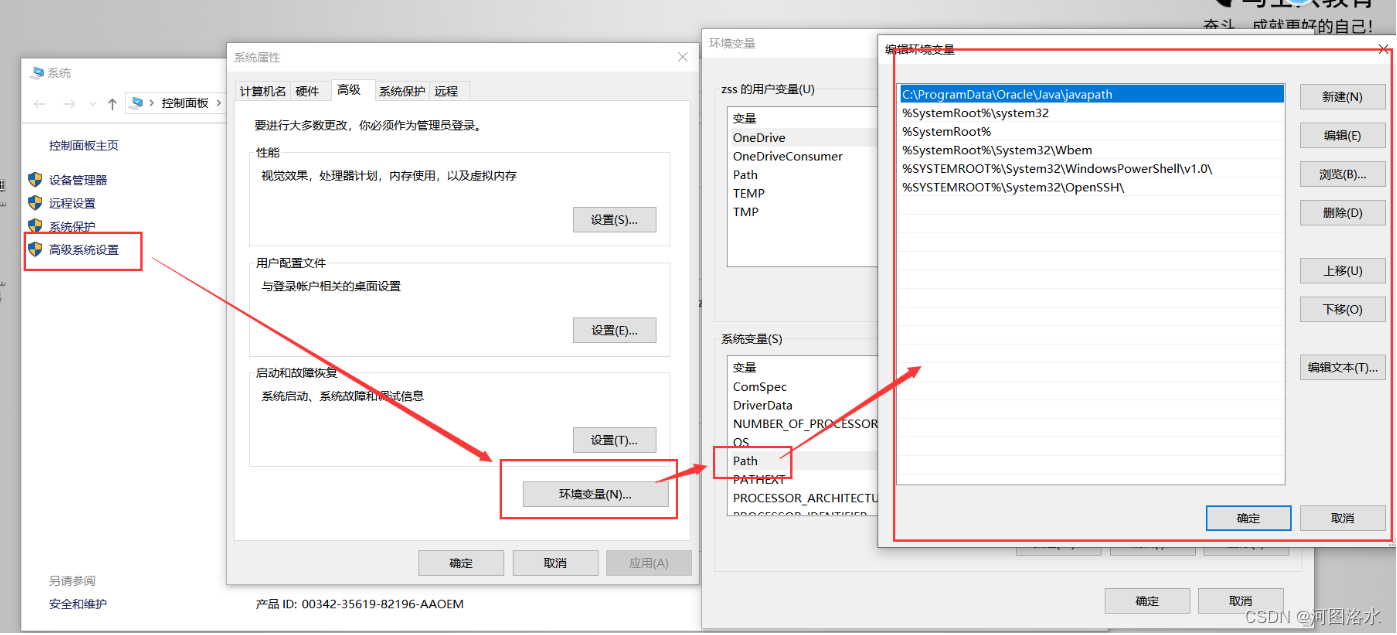Close the 编辑环境变量 dialog with X
Image resolution: width=1397 pixels, height=635 pixels.
[1383, 49]
